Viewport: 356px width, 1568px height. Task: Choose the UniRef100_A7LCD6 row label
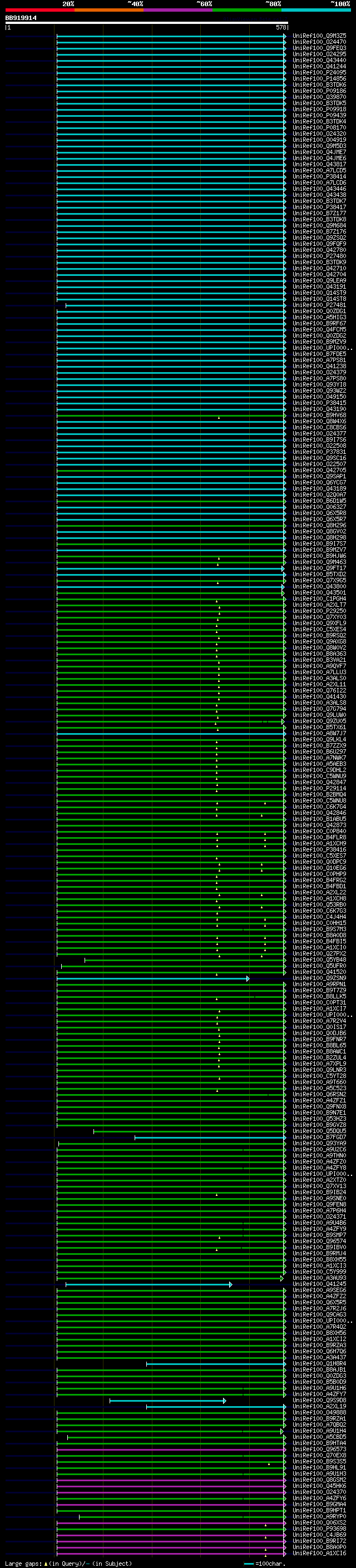pyautogui.click(x=319, y=182)
